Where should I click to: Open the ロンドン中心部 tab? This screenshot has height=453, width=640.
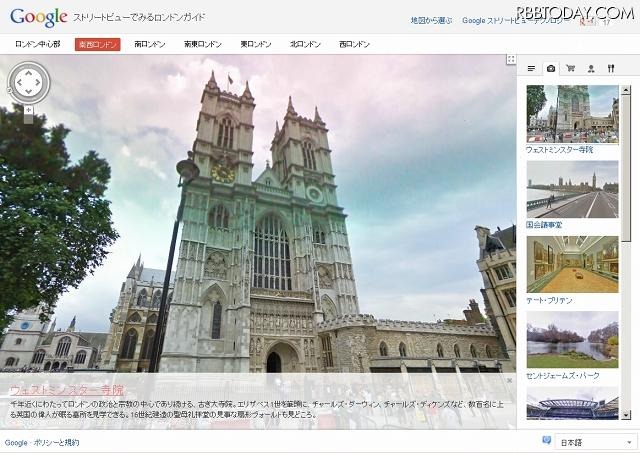[38, 44]
